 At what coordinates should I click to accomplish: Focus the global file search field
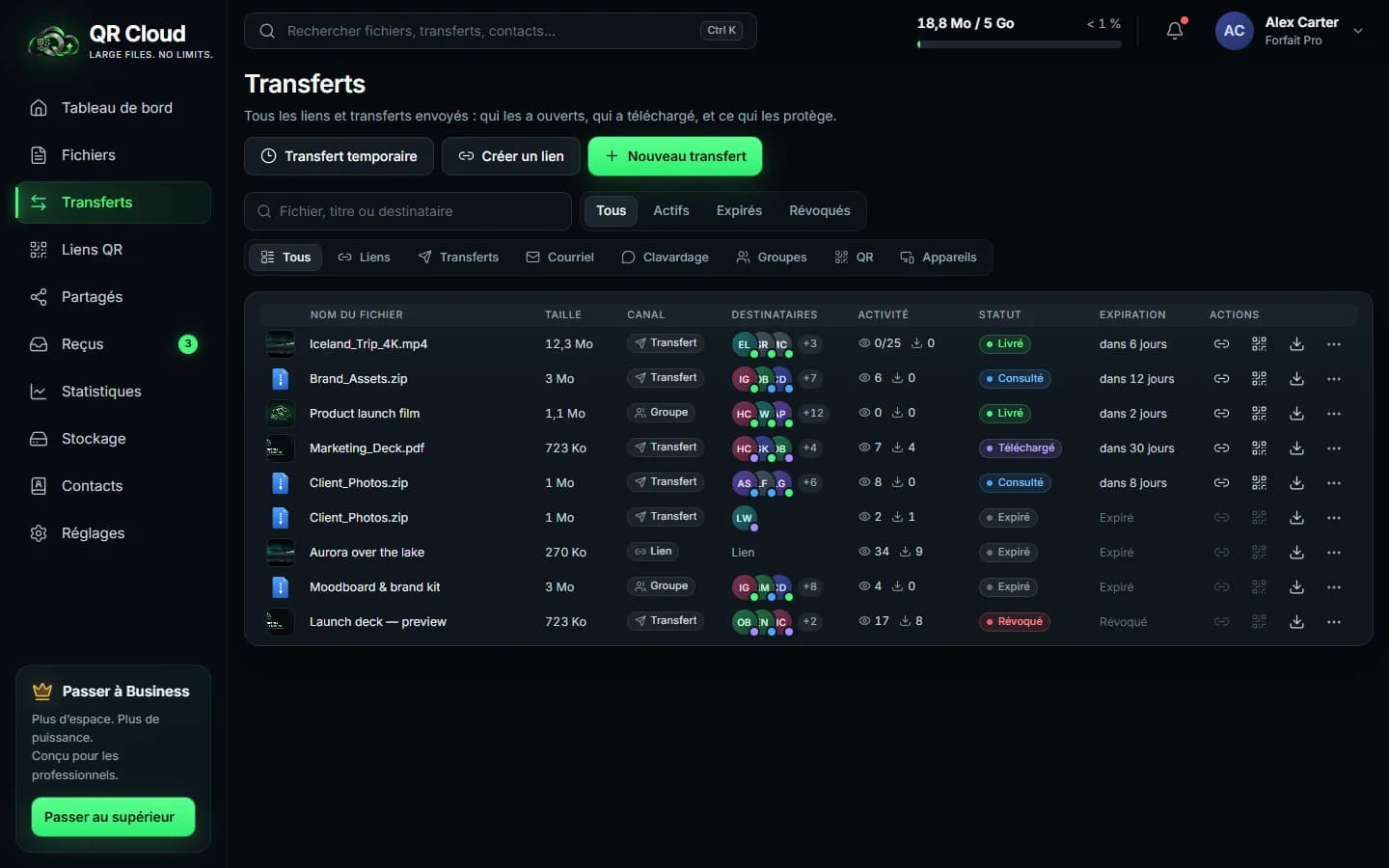501,31
